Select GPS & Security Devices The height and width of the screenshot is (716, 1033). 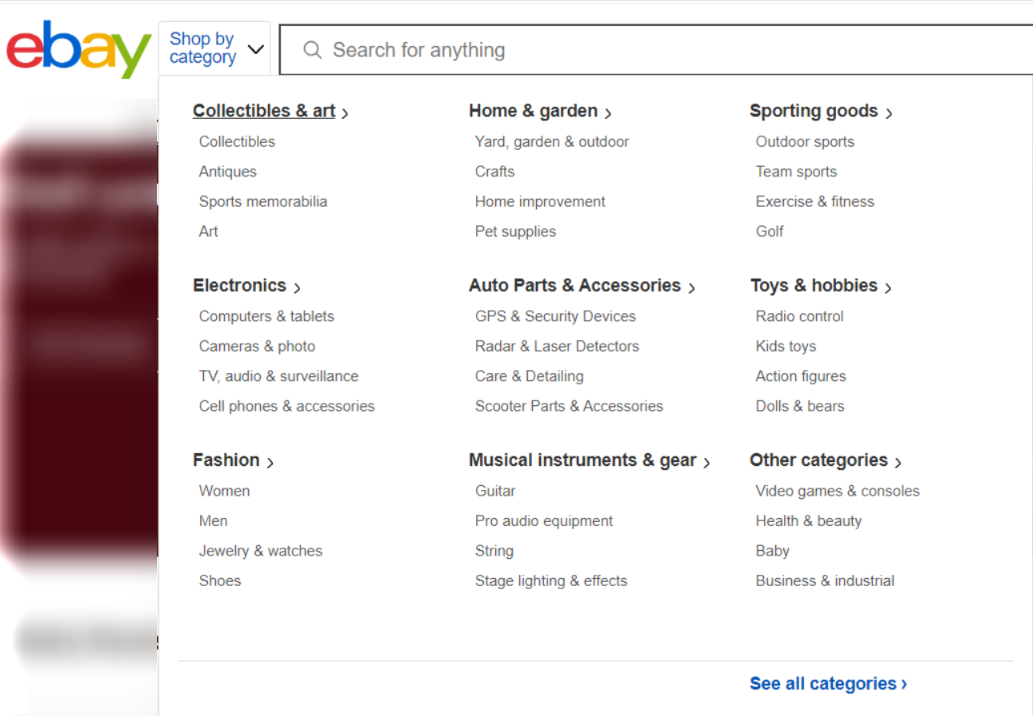pyautogui.click(x=555, y=316)
